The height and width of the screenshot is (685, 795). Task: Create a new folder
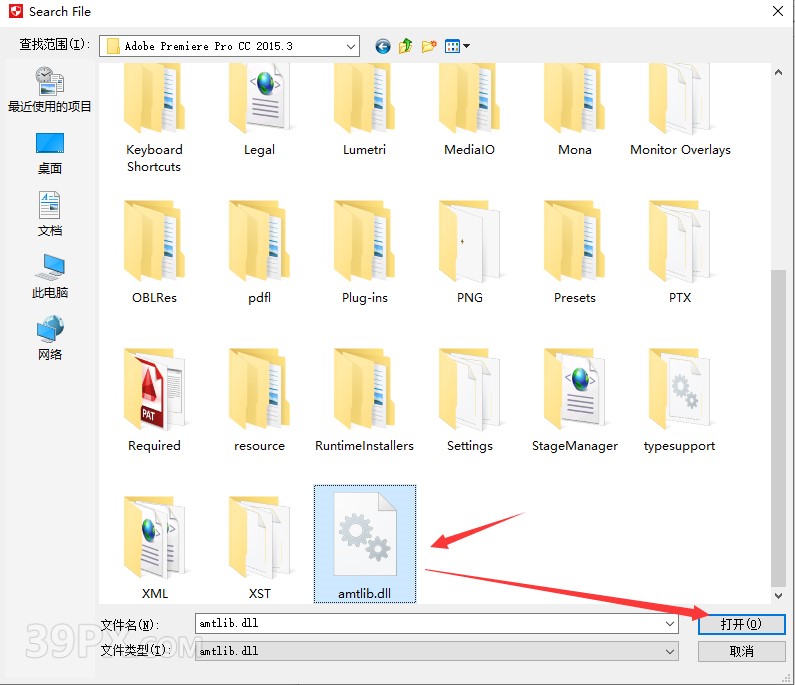429,47
